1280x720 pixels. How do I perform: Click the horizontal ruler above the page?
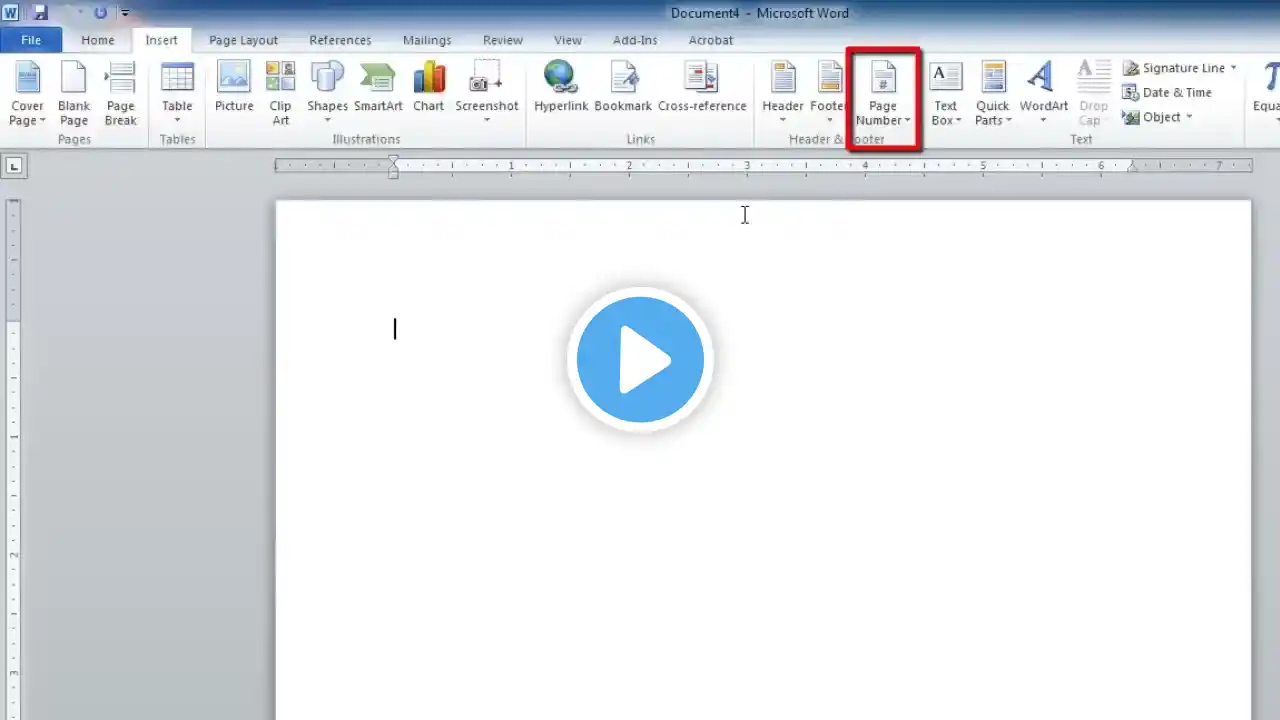click(763, 166)
